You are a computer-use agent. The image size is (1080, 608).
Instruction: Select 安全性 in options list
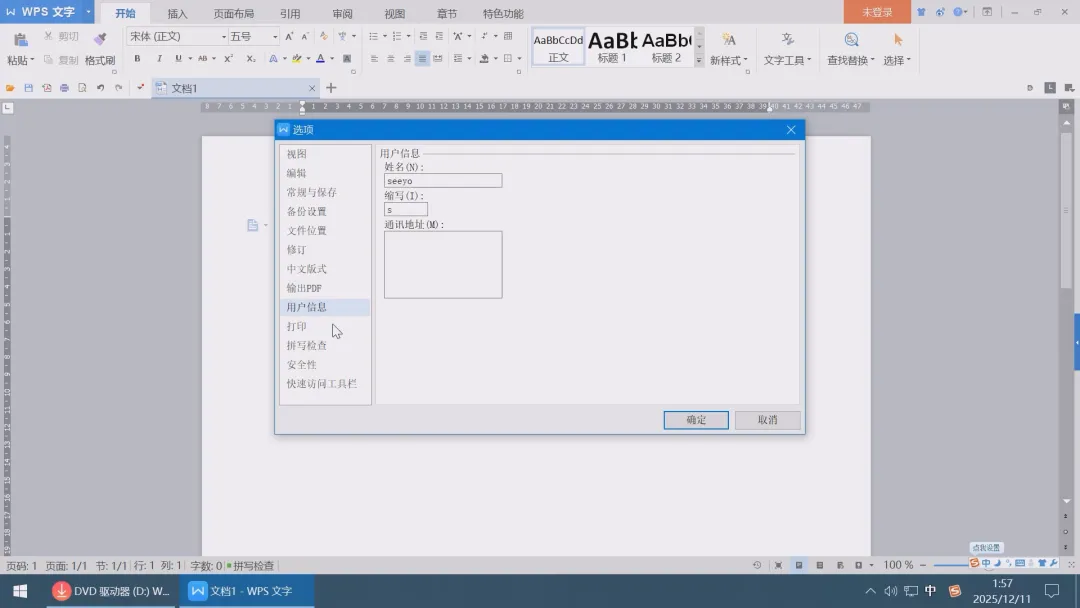[325, 365]
